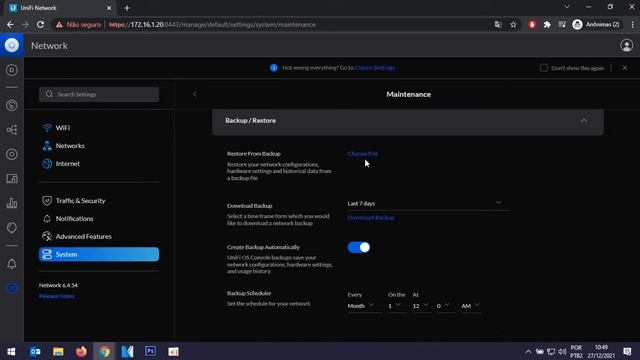Open the Windows Start menu
Image resolution: width=640 pixels, height=360 pixels.
click(x=11, y=351)
